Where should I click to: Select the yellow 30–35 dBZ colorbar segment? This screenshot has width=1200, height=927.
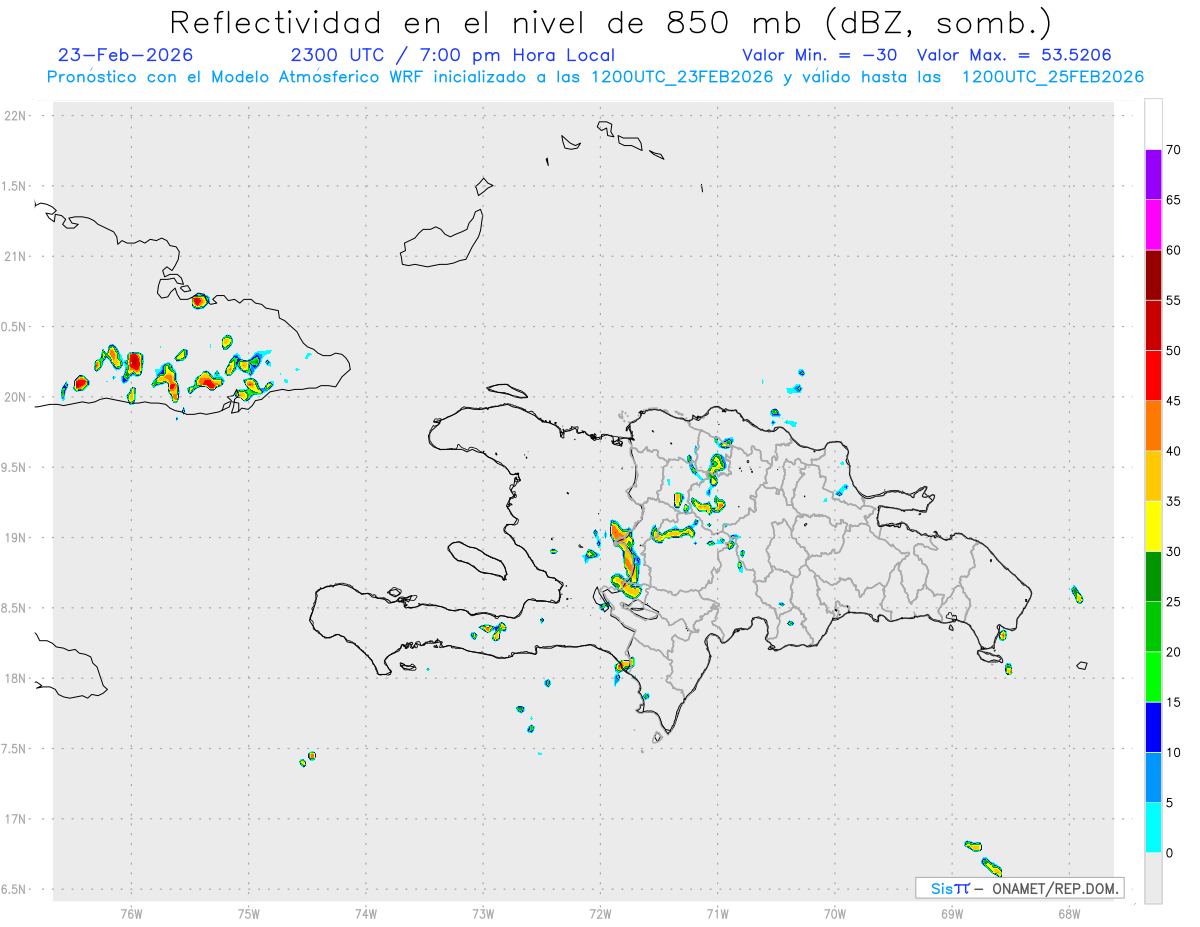pos(1153,526)
